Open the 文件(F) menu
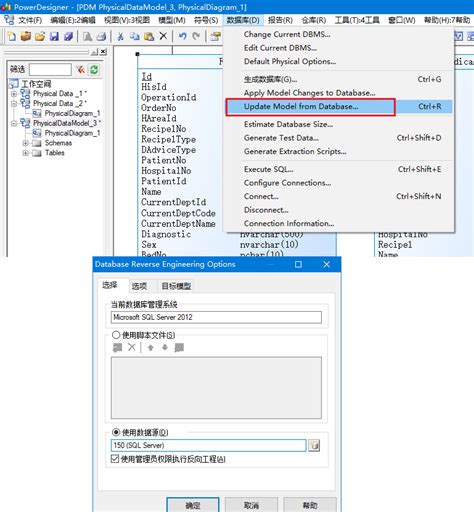This screenshot has height=512, width=474. tap(30, 20)
